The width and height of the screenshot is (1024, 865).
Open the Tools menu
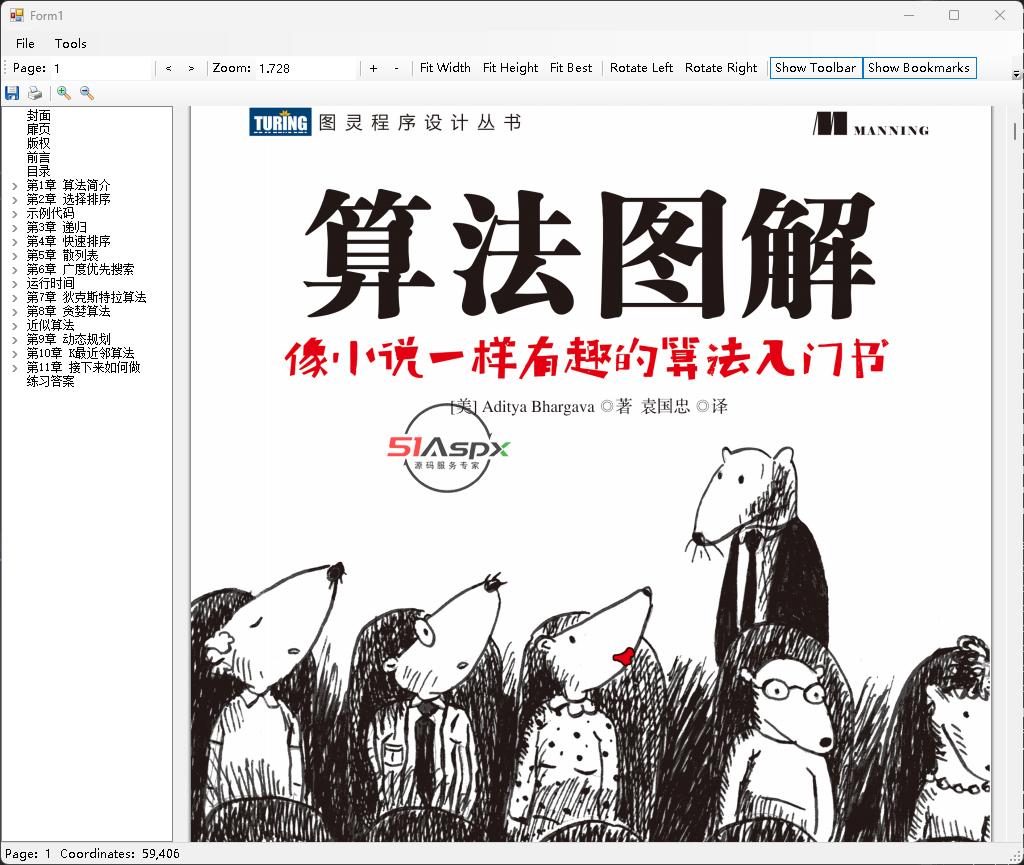71,44
